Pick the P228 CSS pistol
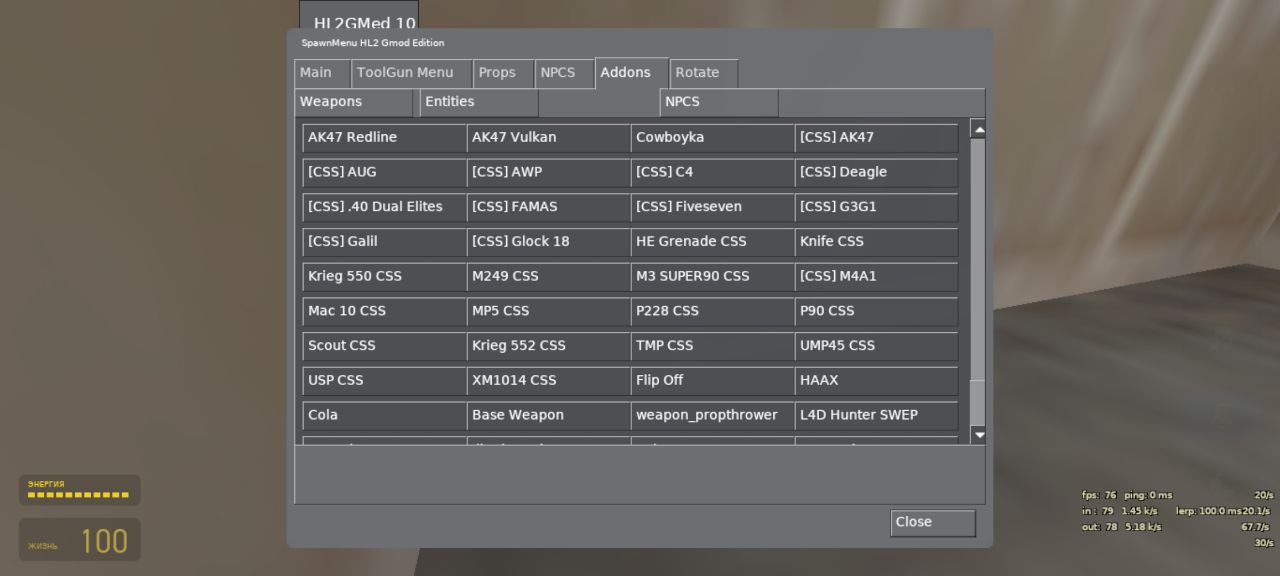 tap(712, 311)
